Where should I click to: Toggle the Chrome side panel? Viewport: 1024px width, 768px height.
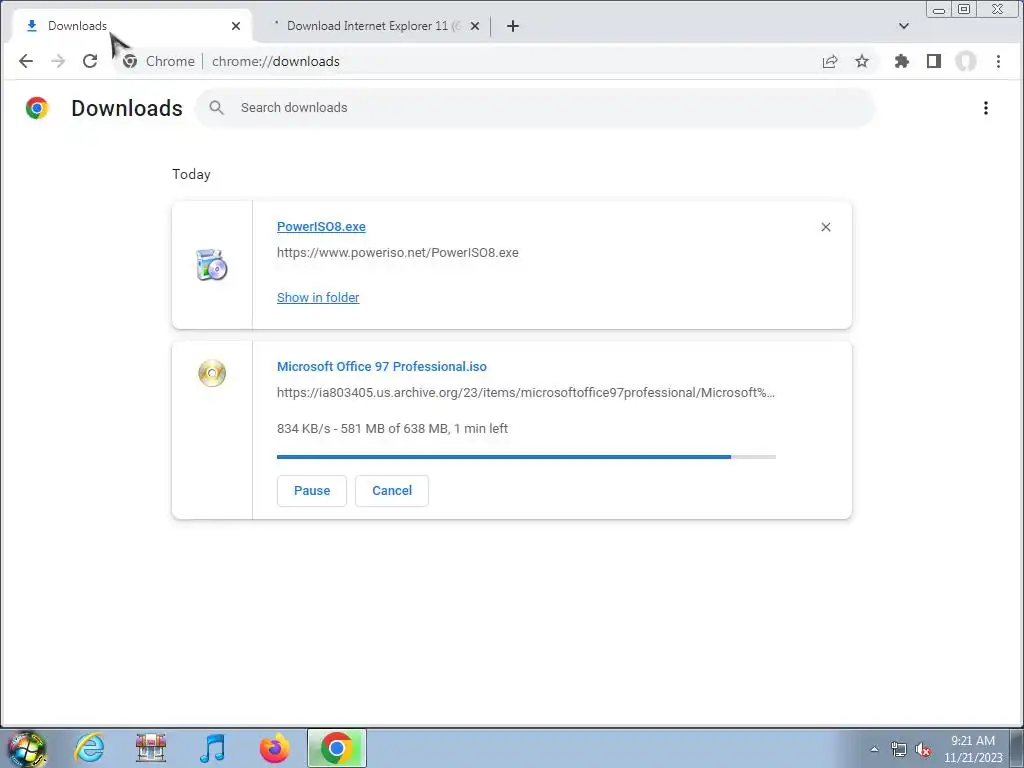tap(934, 61)
